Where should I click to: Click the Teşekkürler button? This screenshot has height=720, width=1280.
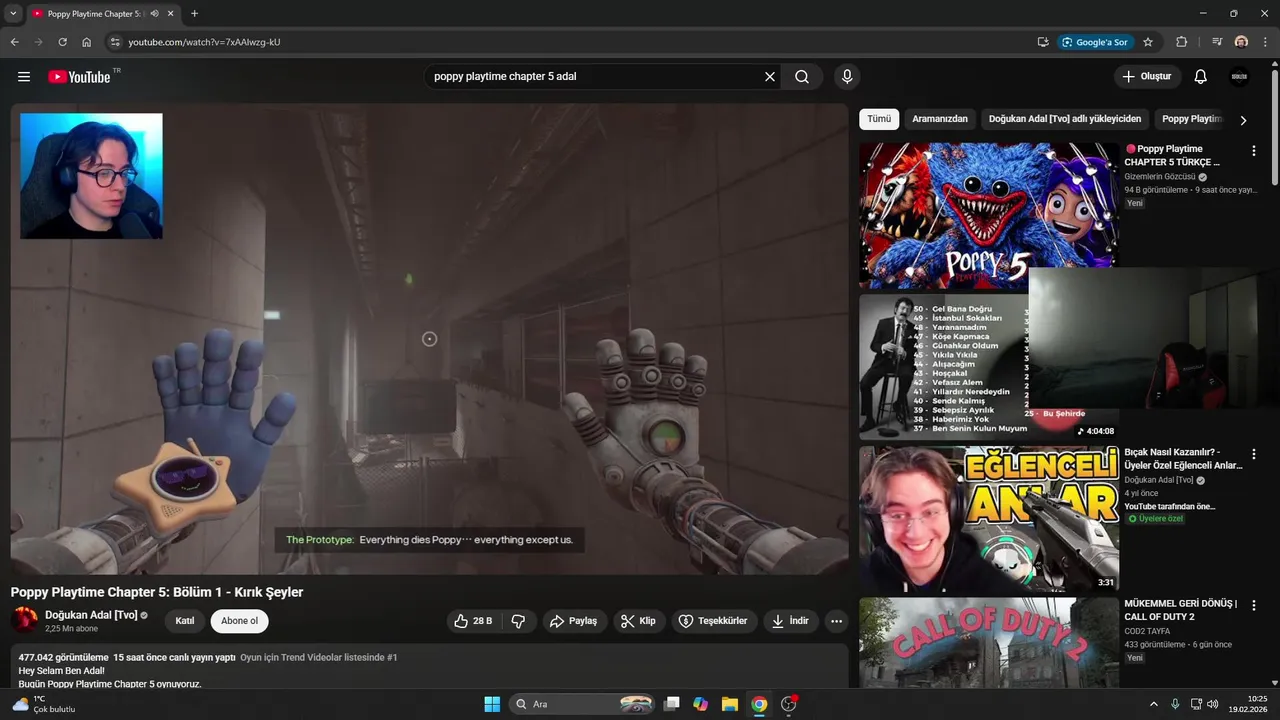714,621
